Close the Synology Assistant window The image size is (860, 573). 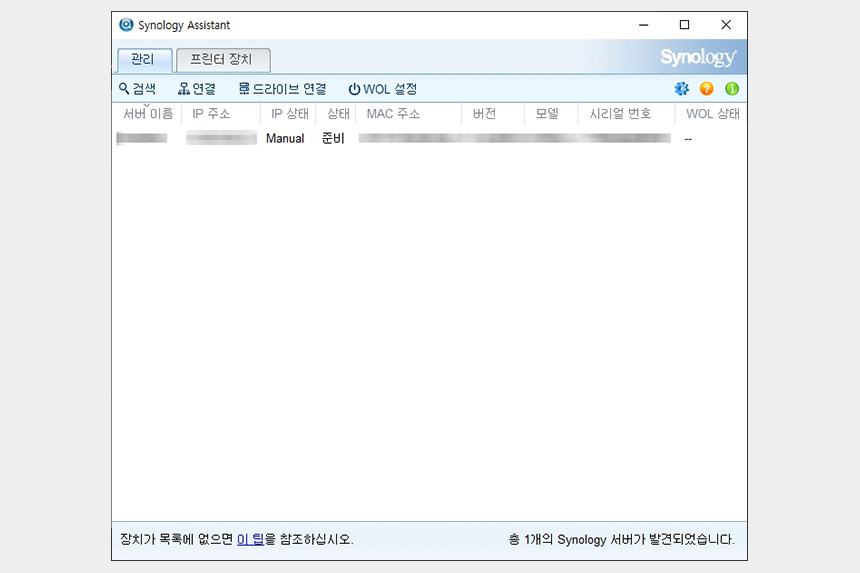[726, 25]
